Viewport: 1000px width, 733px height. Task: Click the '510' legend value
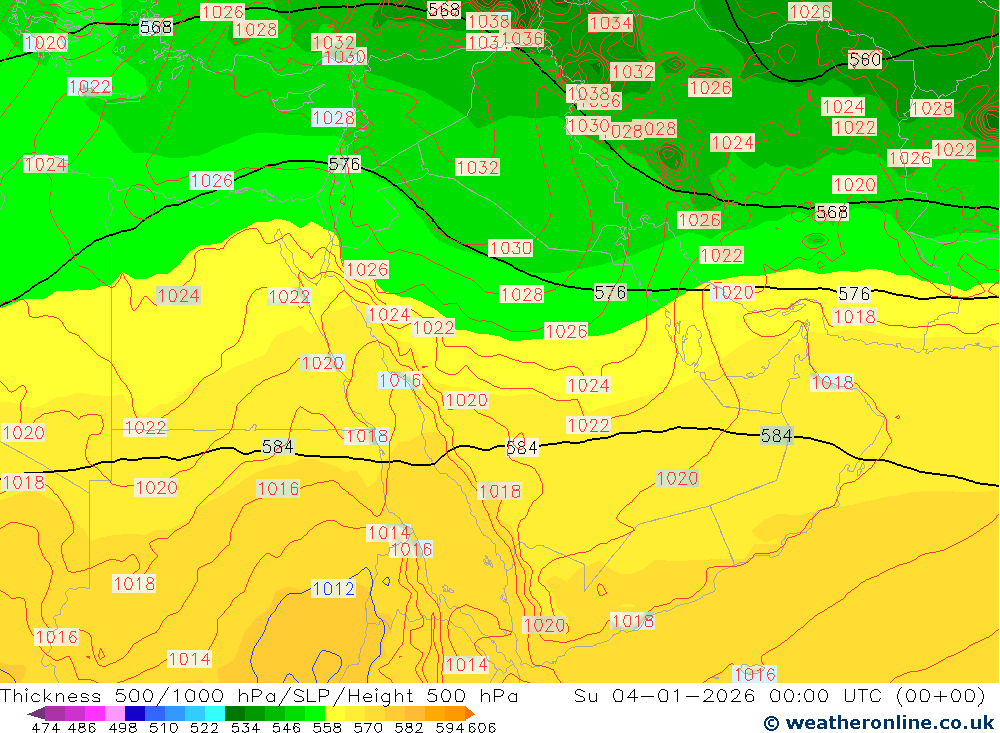162,727
